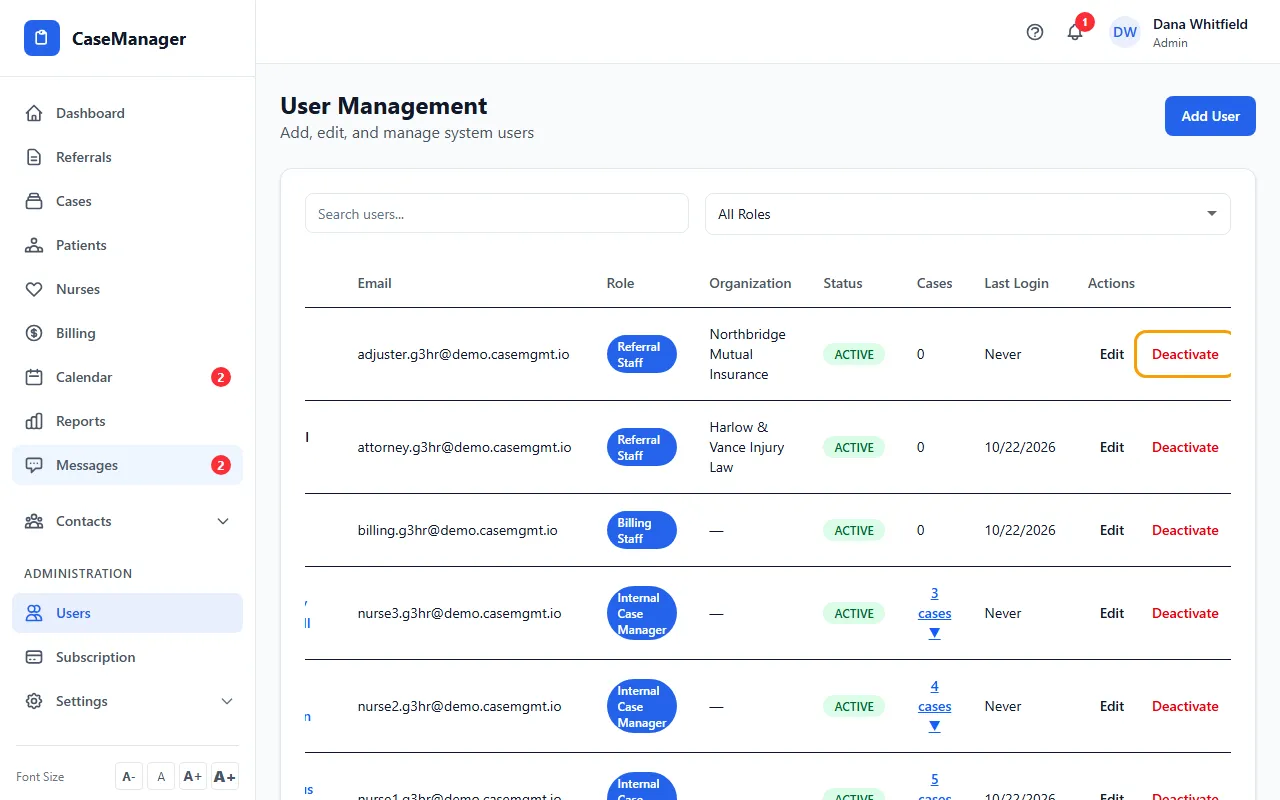The image size is (1280, 800).
Task: Open the help question mark icon
Action: click(1035, 32)
